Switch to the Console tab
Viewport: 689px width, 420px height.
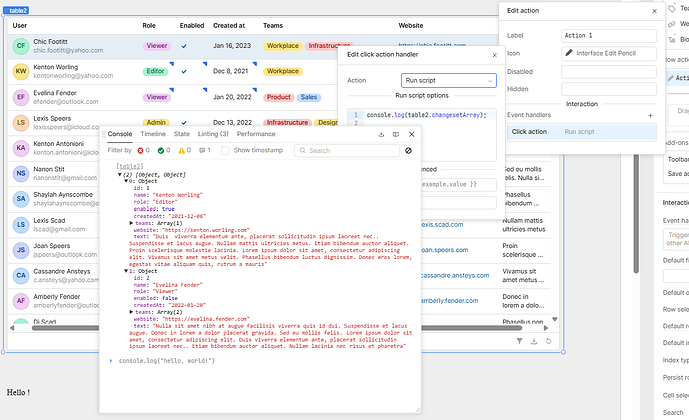point(120,134)
